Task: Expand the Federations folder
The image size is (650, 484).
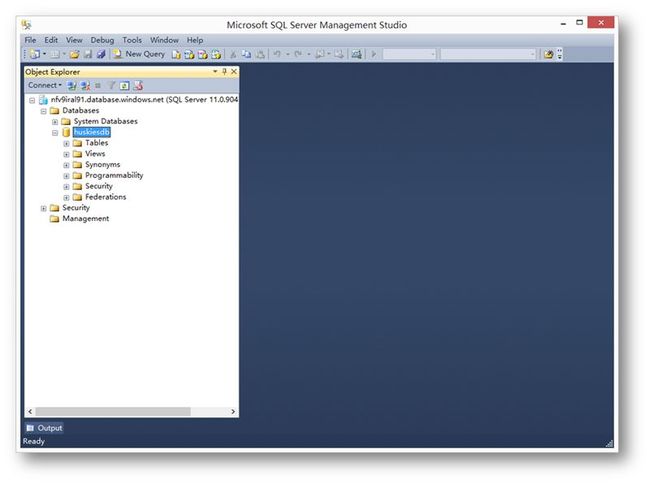Action: click(66, 197)
